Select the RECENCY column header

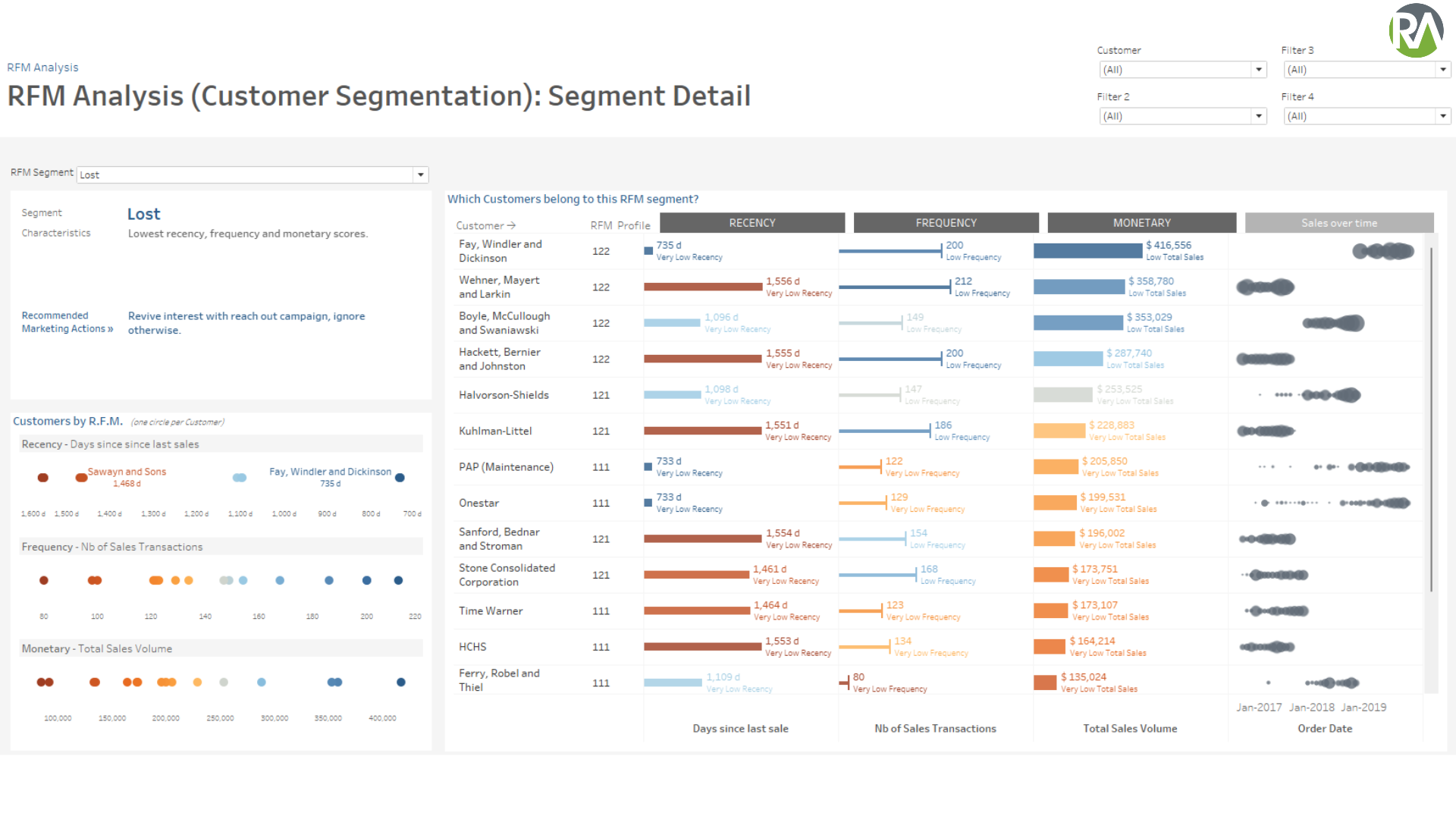tap(752, 222)
